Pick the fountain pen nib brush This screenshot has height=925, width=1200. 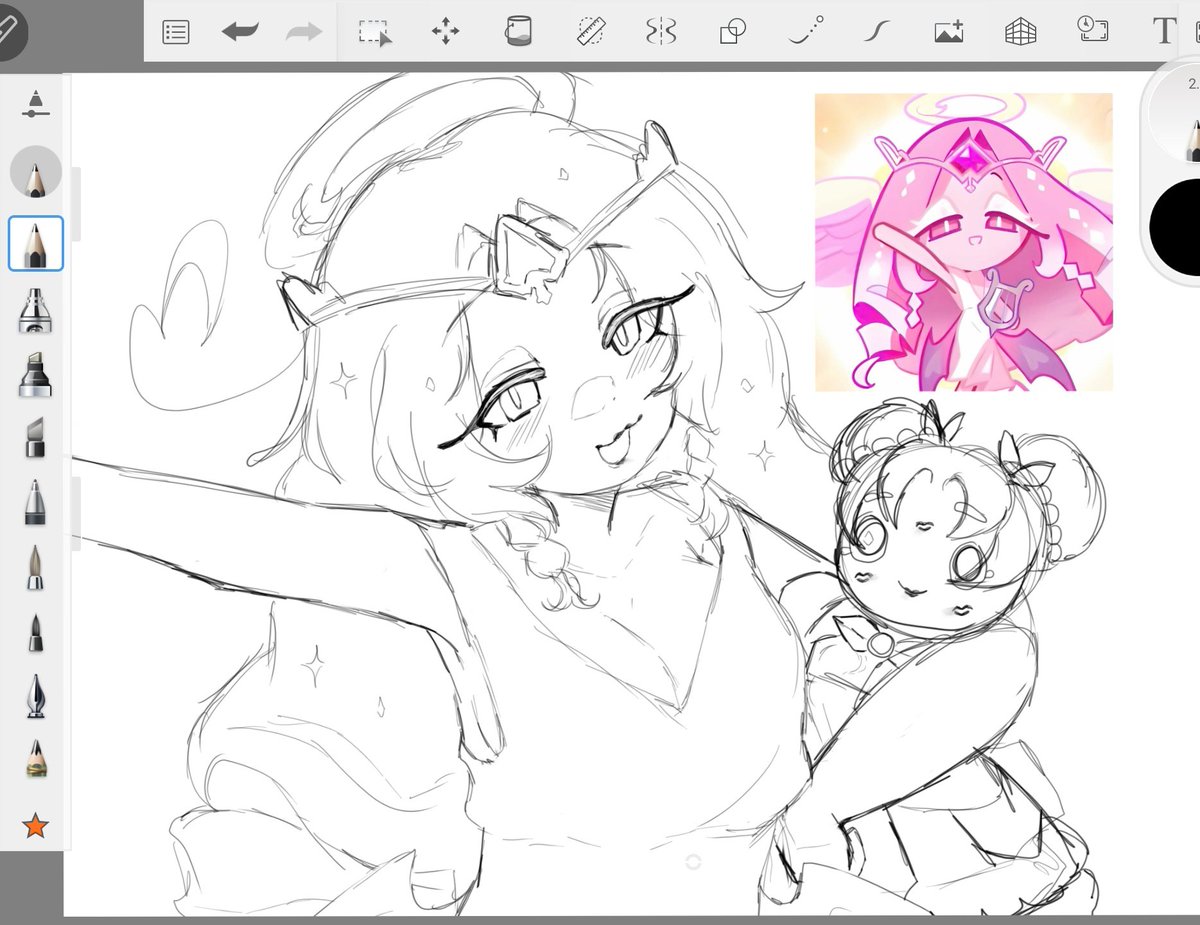coord(36,696)
